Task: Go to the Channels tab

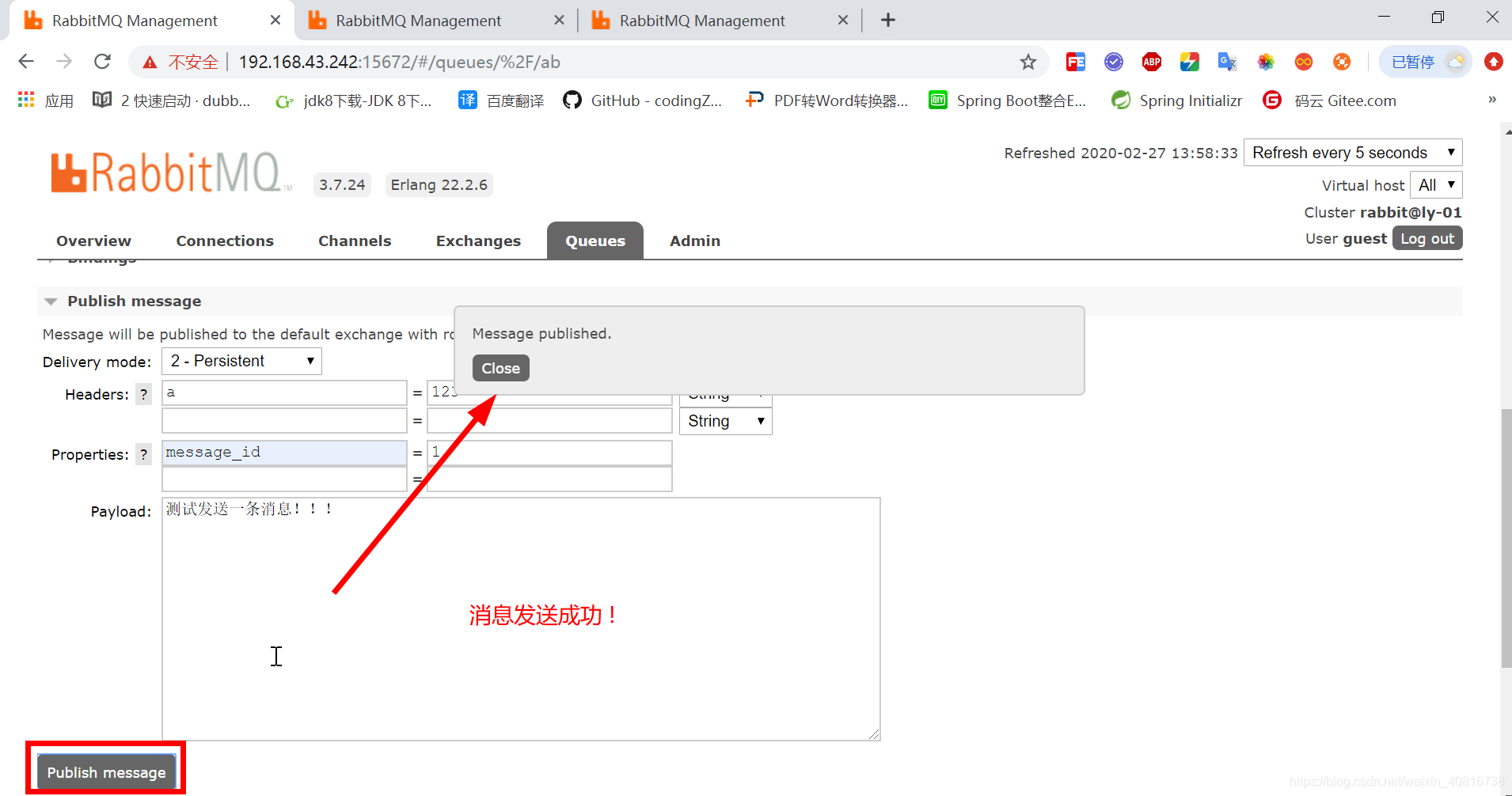Action: pos(355,241)
